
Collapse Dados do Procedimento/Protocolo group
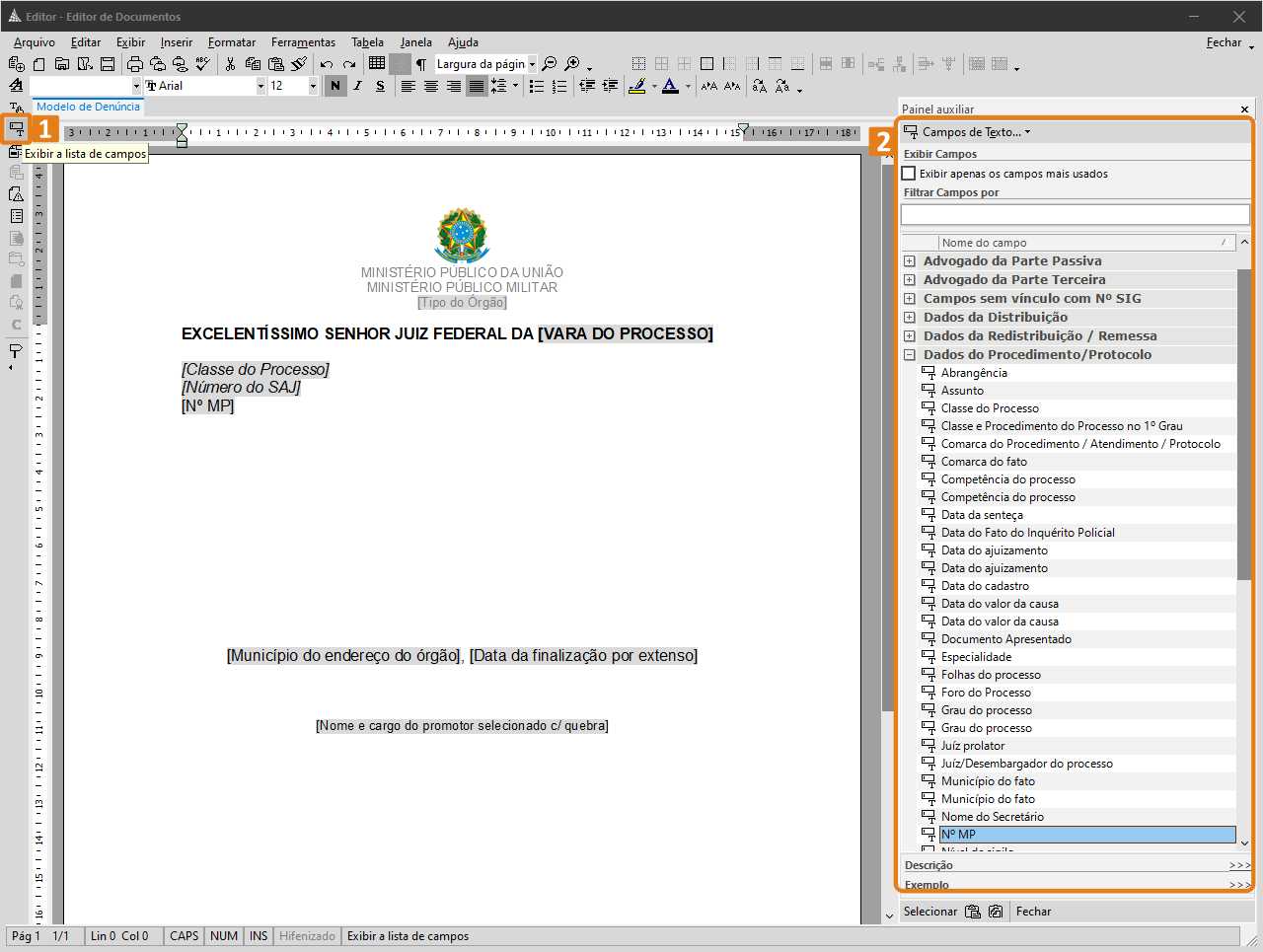909,355
